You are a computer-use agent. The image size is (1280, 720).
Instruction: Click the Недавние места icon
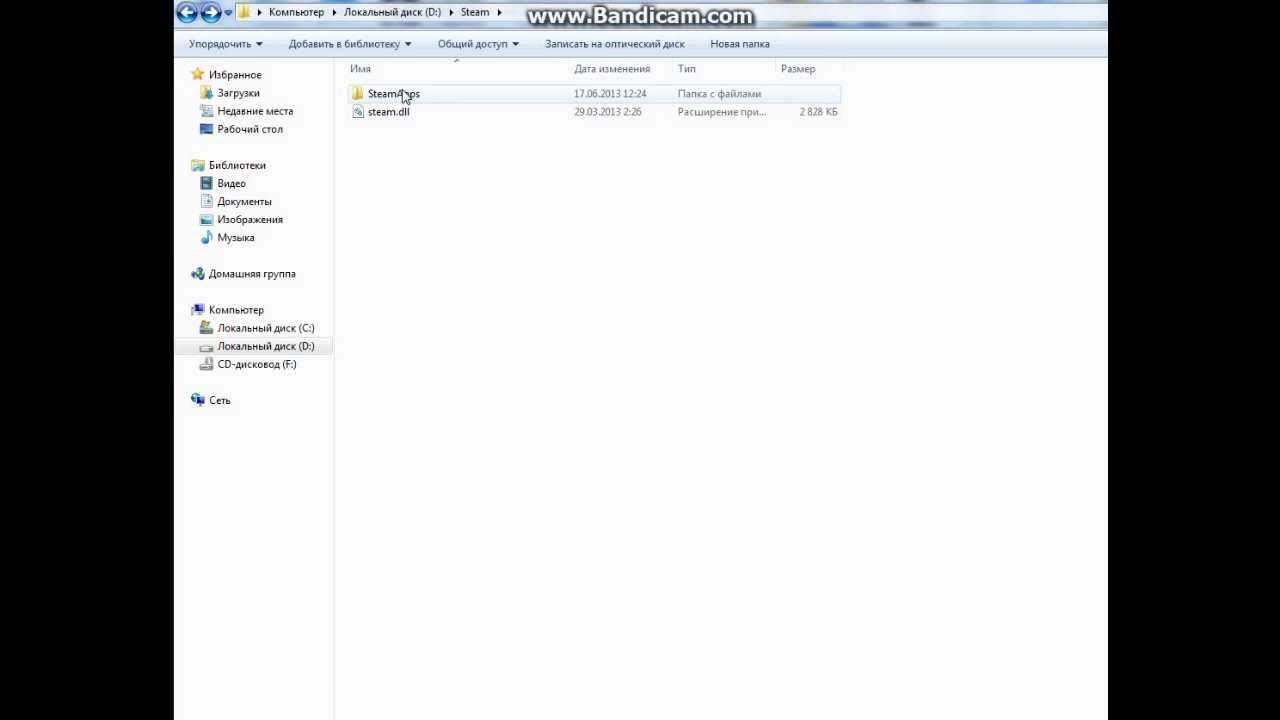206,111
